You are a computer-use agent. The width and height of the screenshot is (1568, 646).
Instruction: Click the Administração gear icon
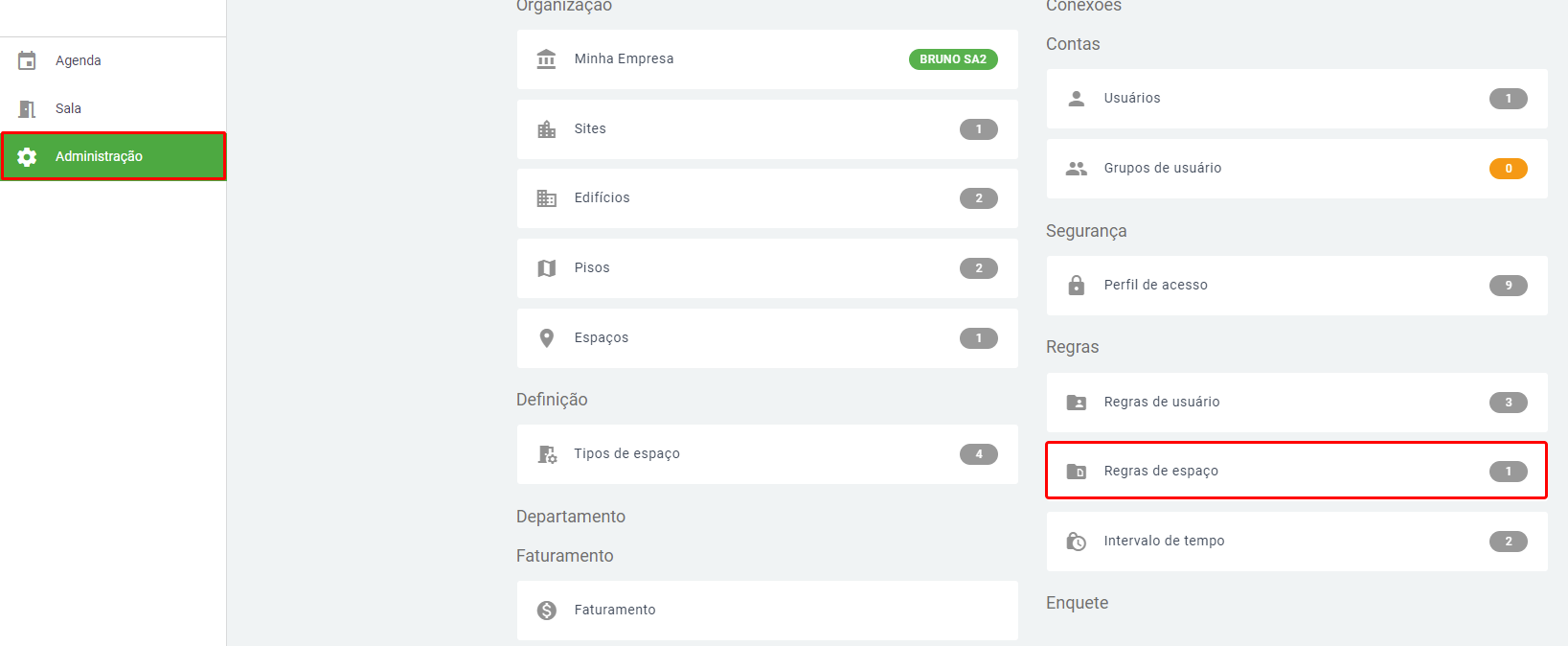27,156
